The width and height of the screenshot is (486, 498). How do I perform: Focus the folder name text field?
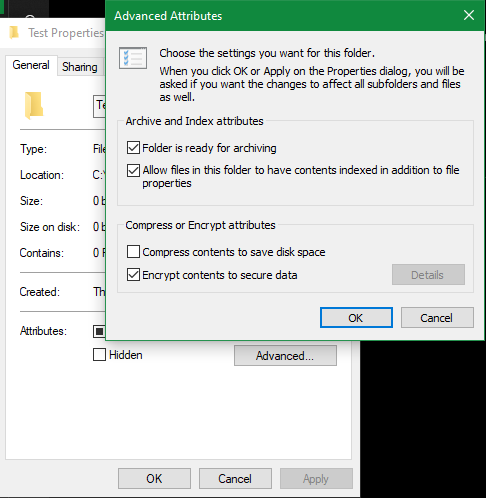coord(99,106)
